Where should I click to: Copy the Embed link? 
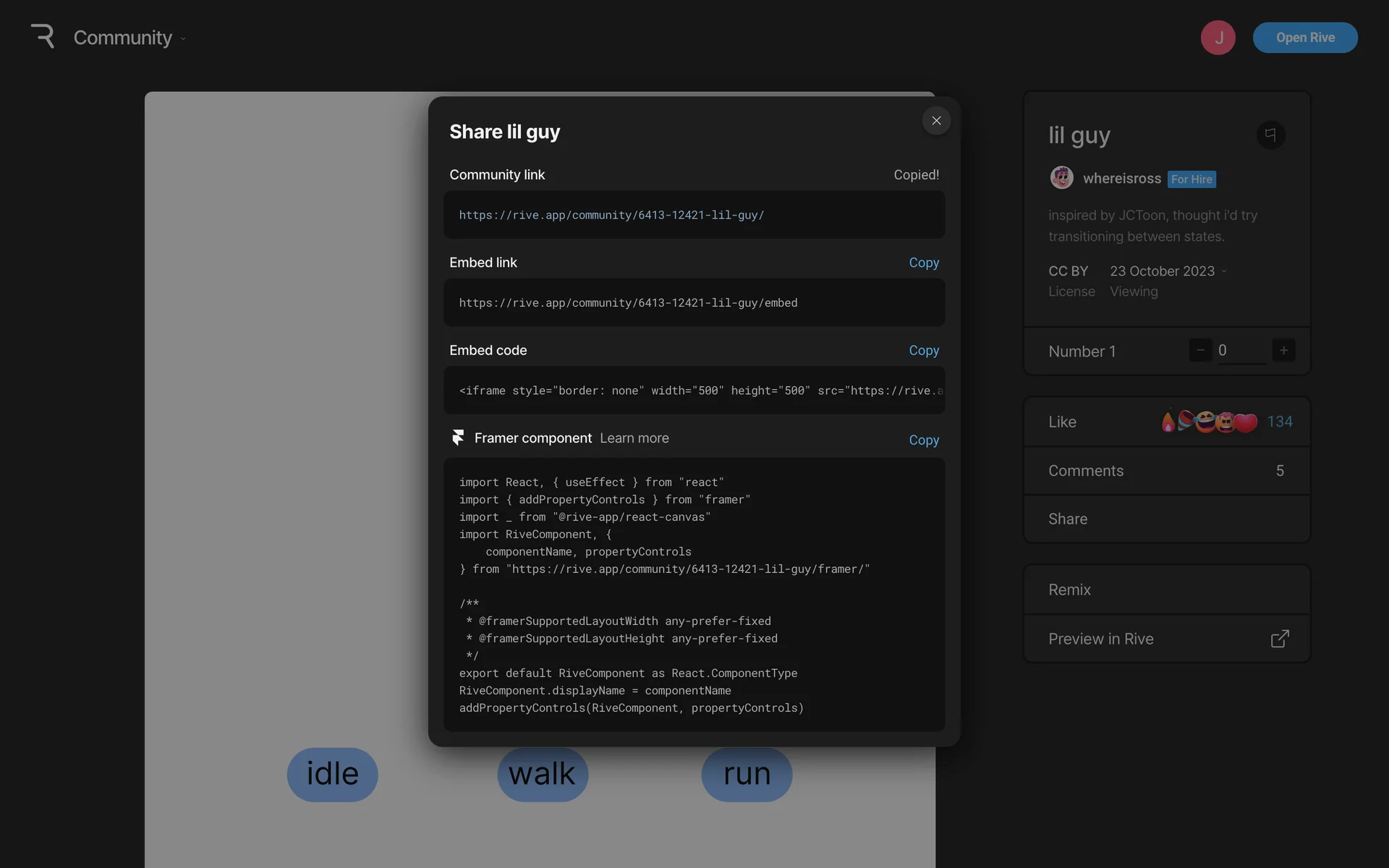pos(923,263)
